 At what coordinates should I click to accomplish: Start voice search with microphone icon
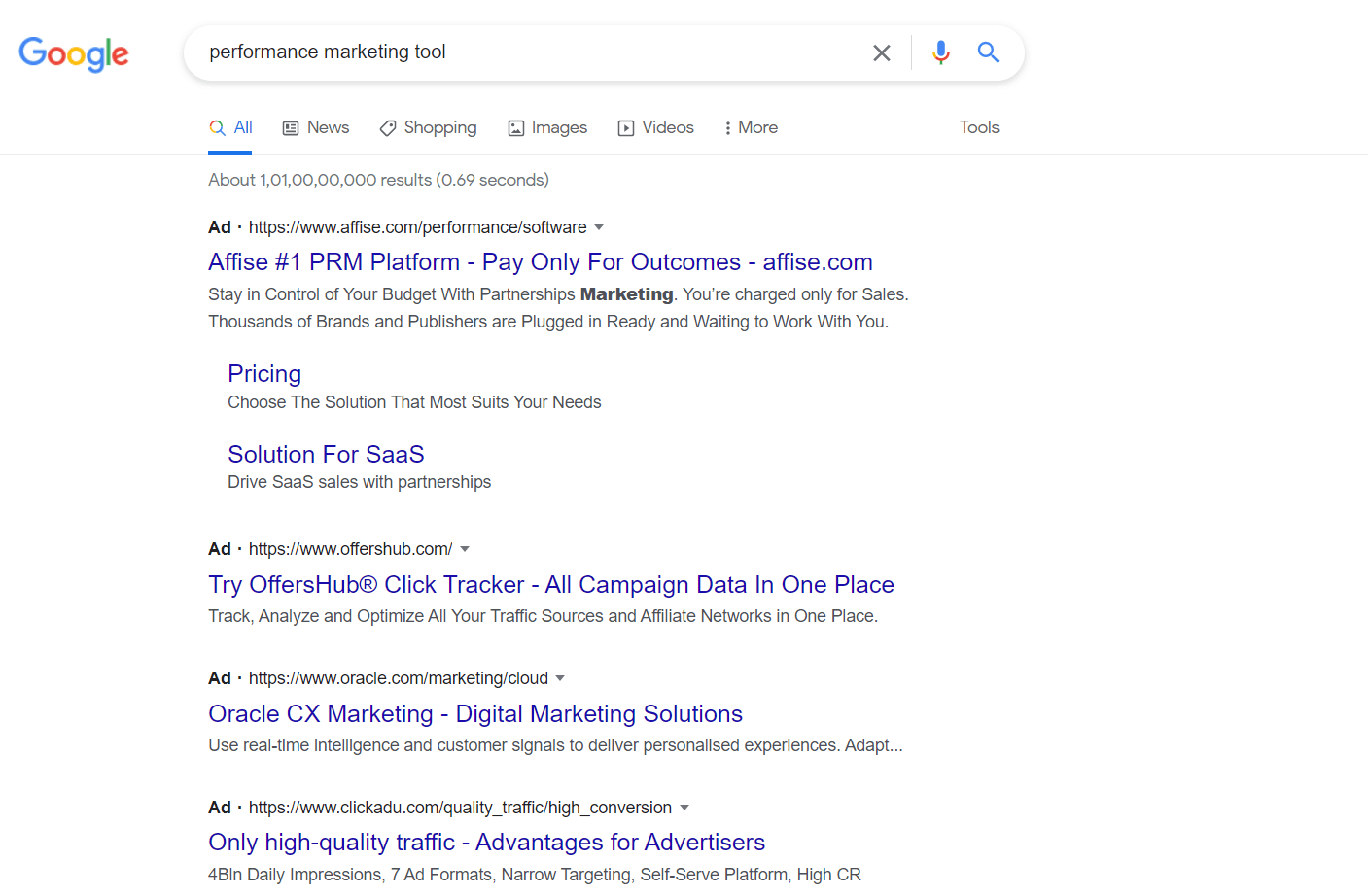click(x=940, y=52)
